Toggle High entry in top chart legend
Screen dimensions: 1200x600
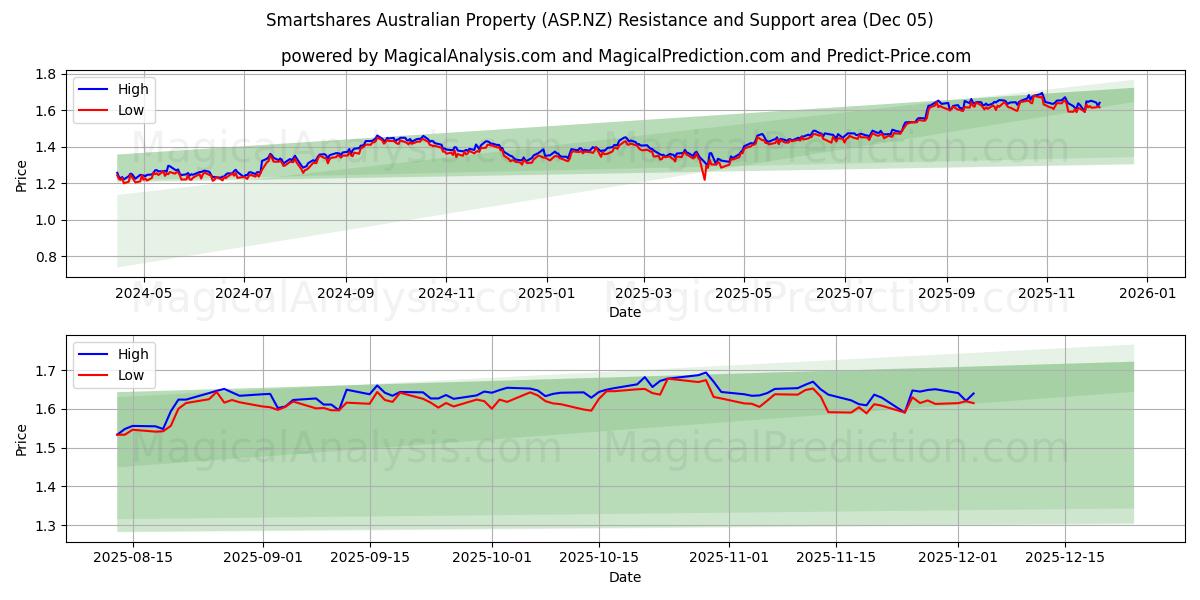coord(110,89)
